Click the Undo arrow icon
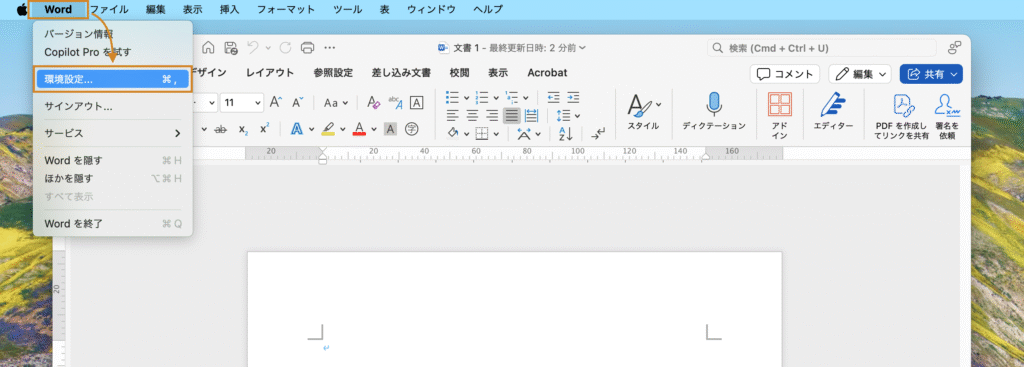Image resolution: width=1024 pixels, height=367 pixels. coord(253,48)
